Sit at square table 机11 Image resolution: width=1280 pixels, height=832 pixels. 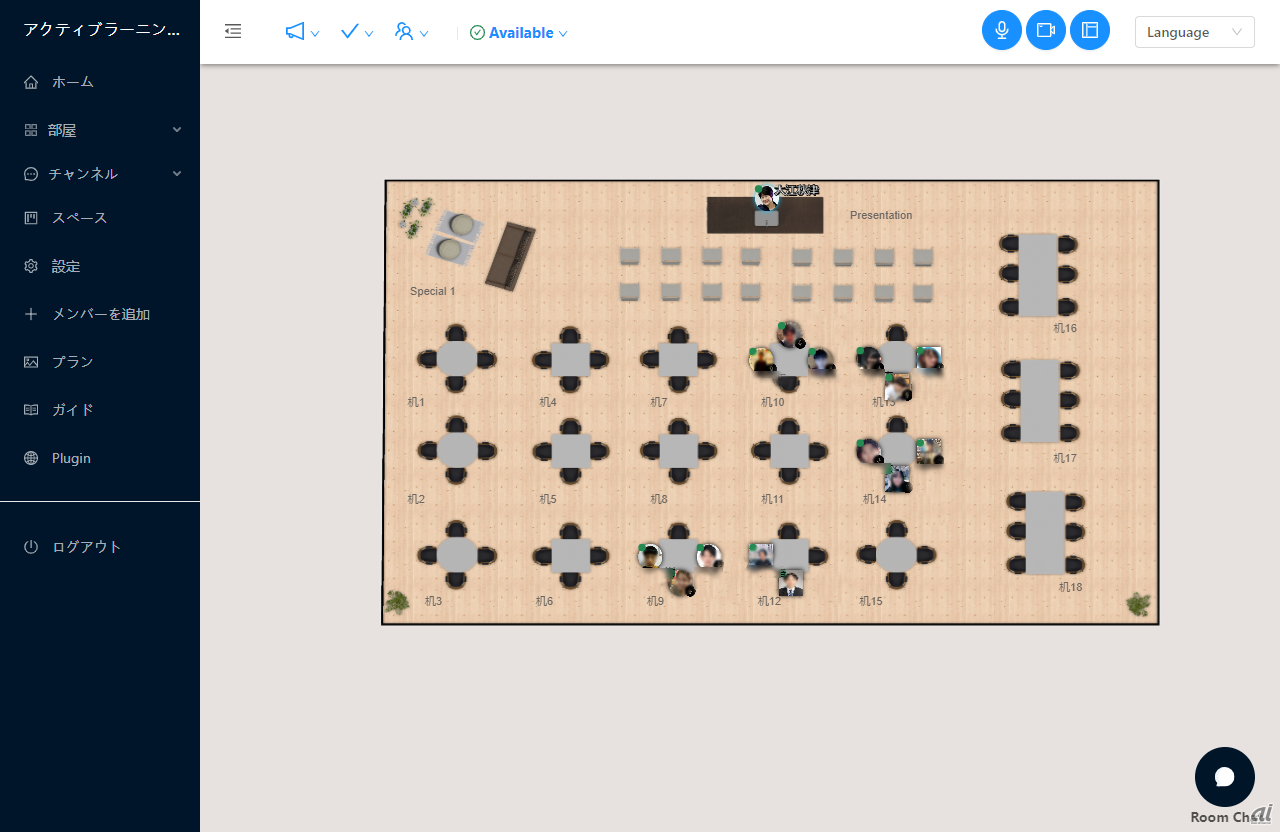pos(790,451)
